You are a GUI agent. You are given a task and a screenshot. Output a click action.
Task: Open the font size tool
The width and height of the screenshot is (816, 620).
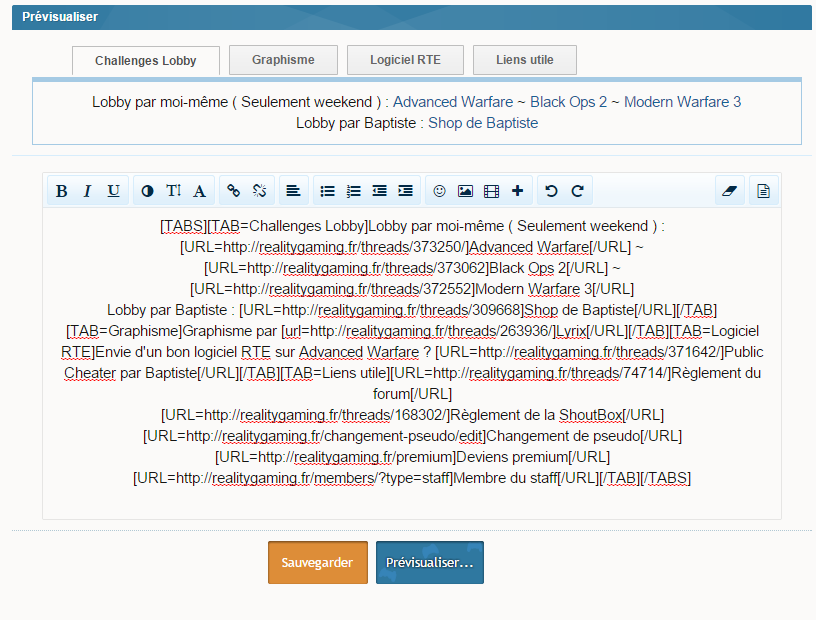[x=173, y=191]
